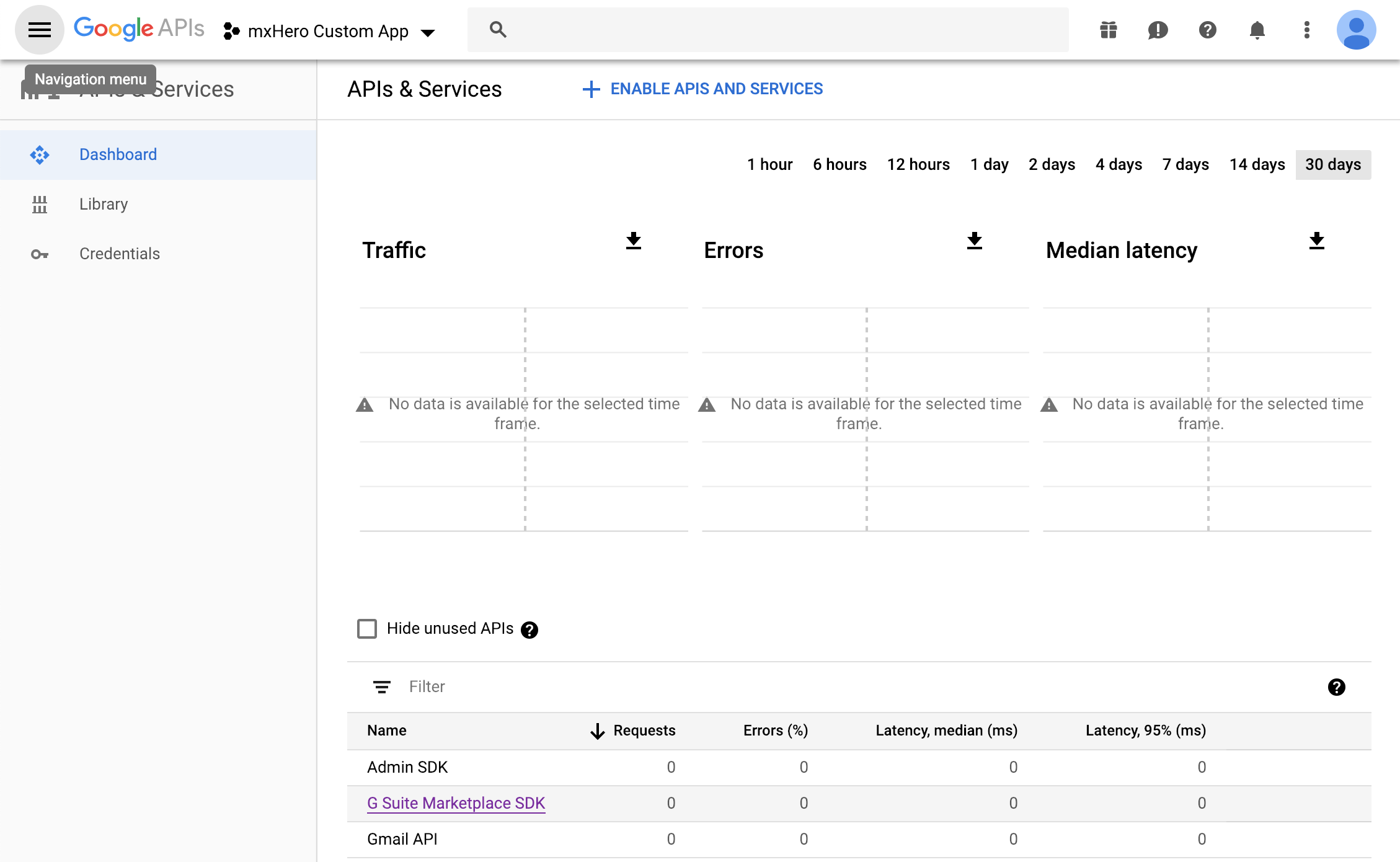Click the Google APIs logo
The width and height of the screenshot is (1400, 862).
tap(139, 29)
